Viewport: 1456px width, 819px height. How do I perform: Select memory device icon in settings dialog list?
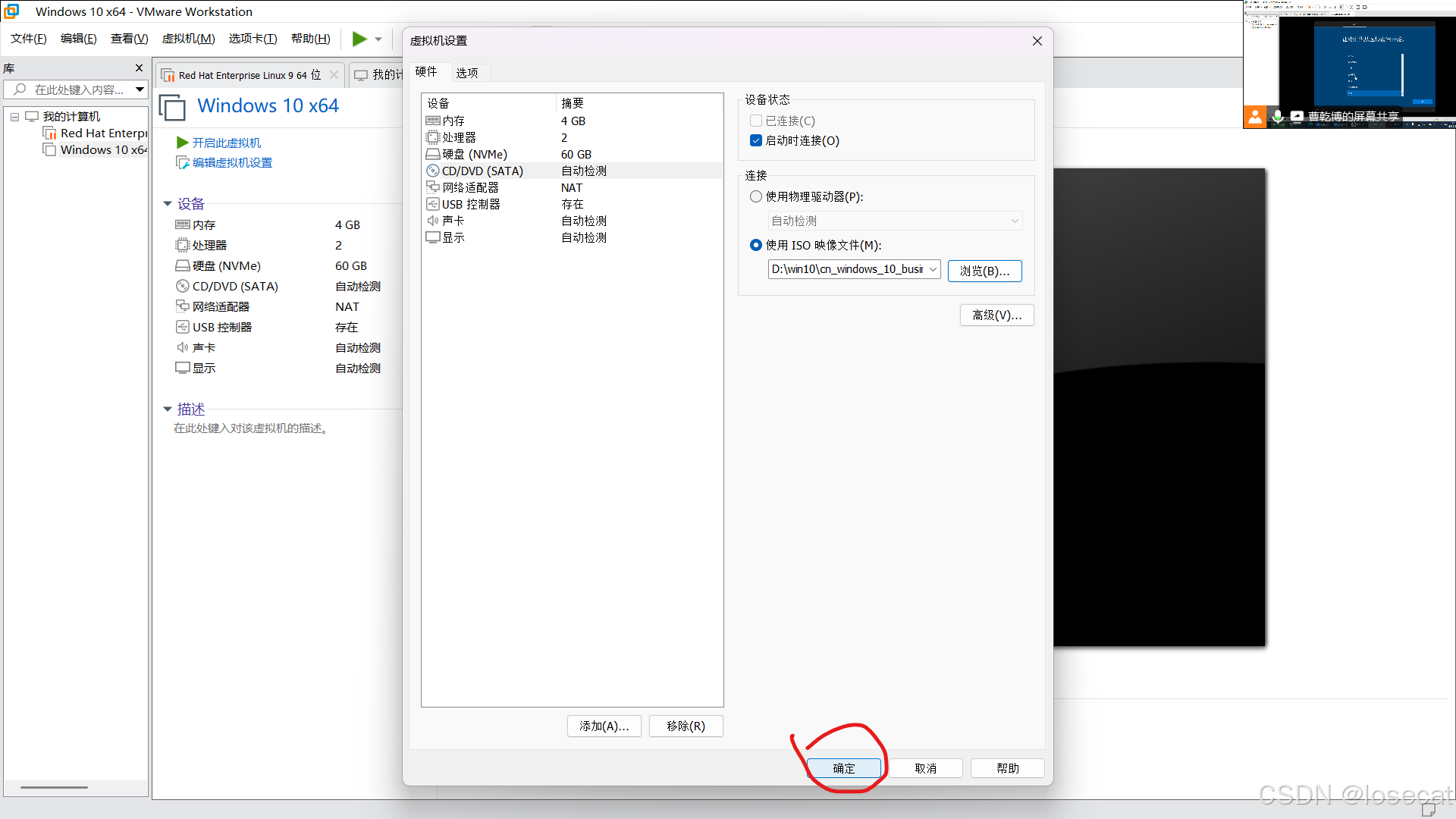[433, 121]
